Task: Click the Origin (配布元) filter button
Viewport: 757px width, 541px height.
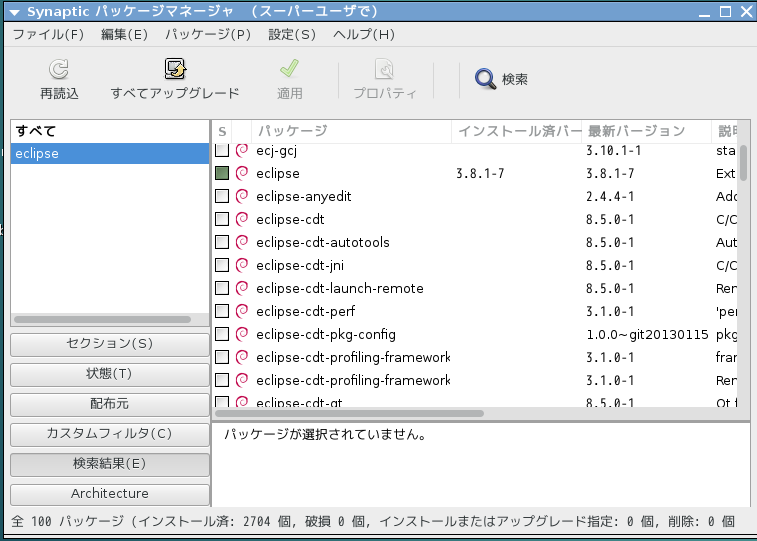Action: pos(110,403)
